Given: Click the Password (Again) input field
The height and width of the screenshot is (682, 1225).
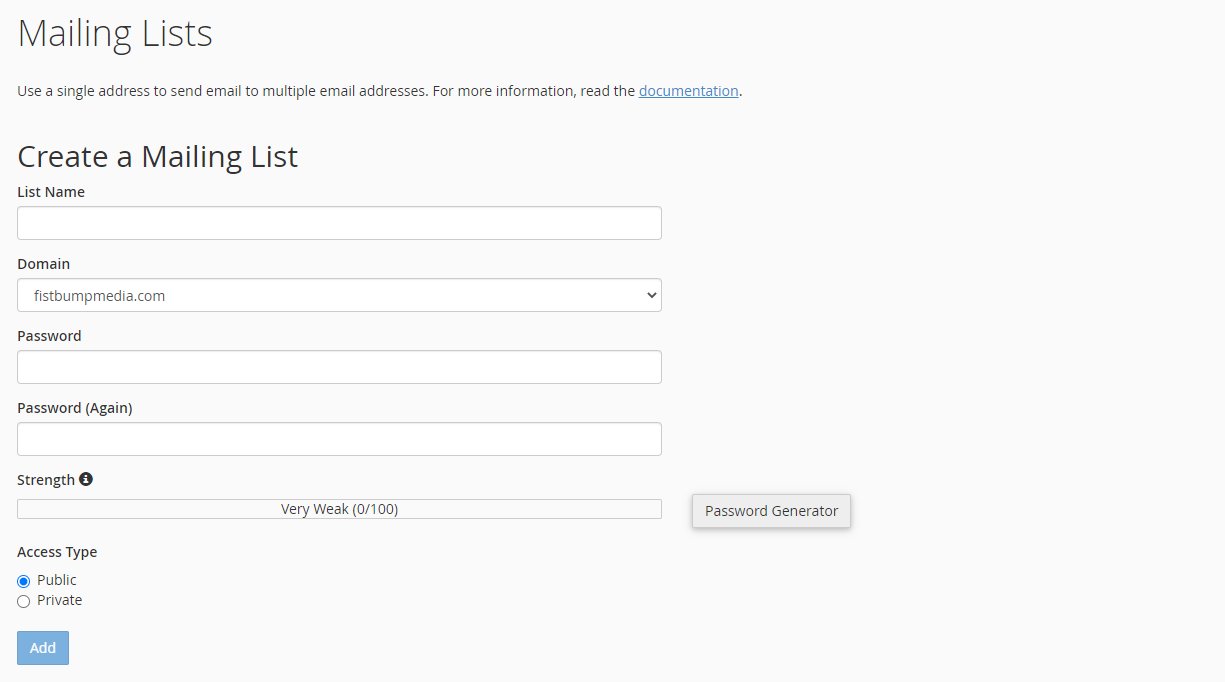Looking at the screenshot, I should [339, 439].
